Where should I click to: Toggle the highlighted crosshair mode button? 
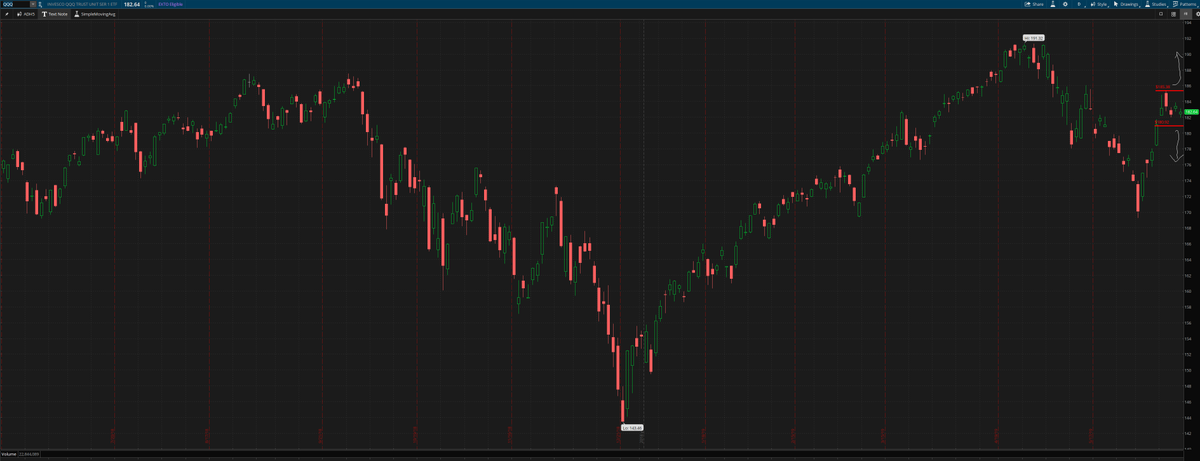point(1185,14)
